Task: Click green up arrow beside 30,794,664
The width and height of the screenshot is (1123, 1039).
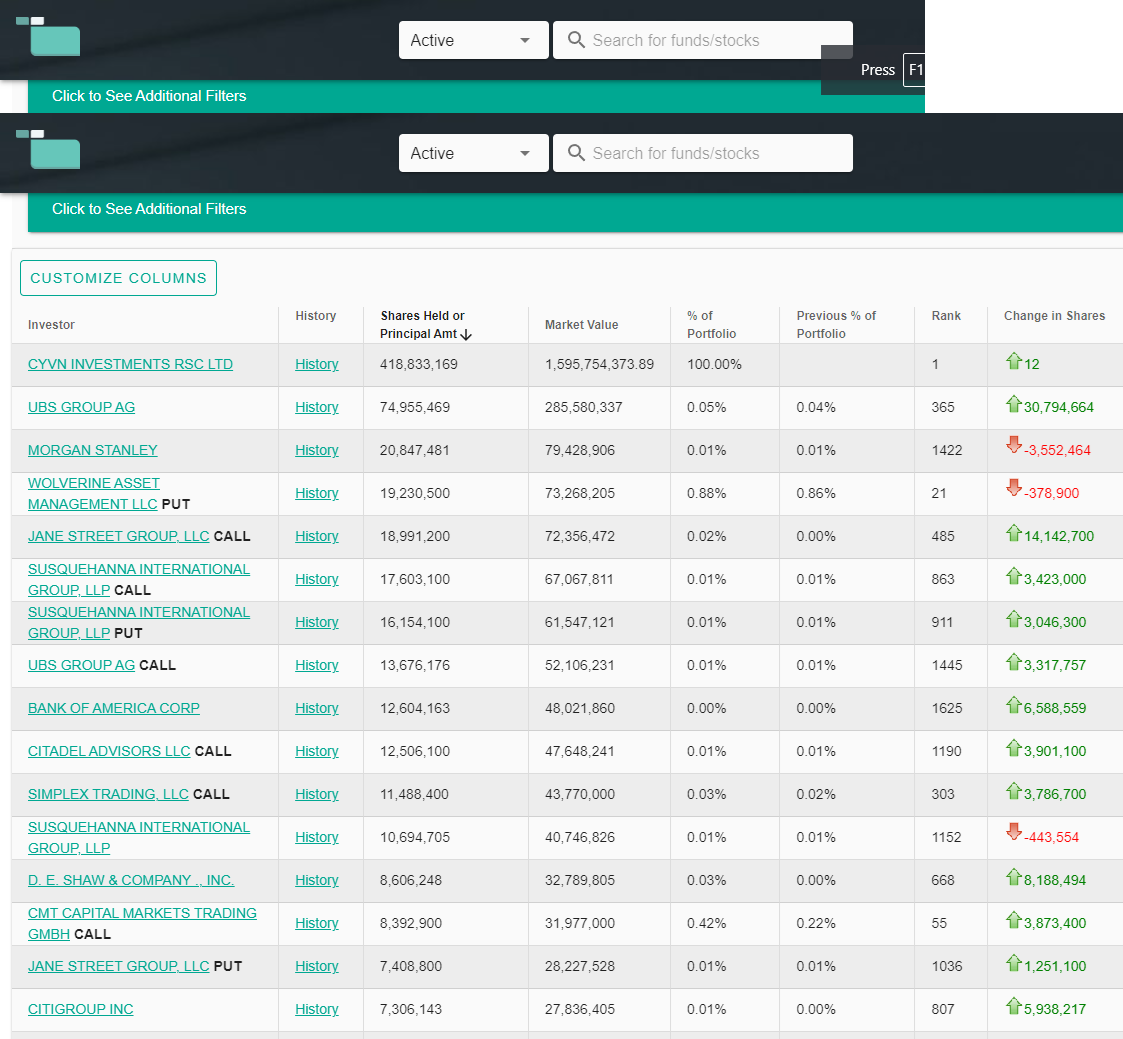Action: pyautogui.click(x=1013, y=404)
